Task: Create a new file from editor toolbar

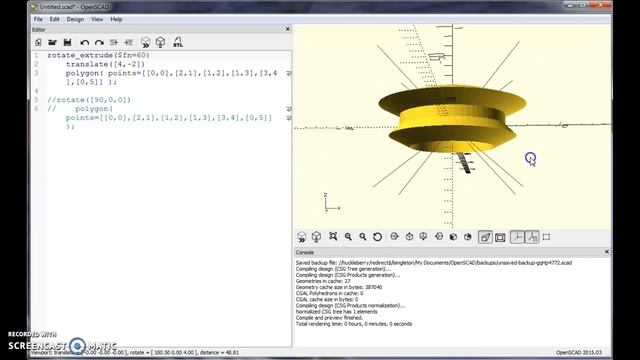Action: click(x=38, y=42)
